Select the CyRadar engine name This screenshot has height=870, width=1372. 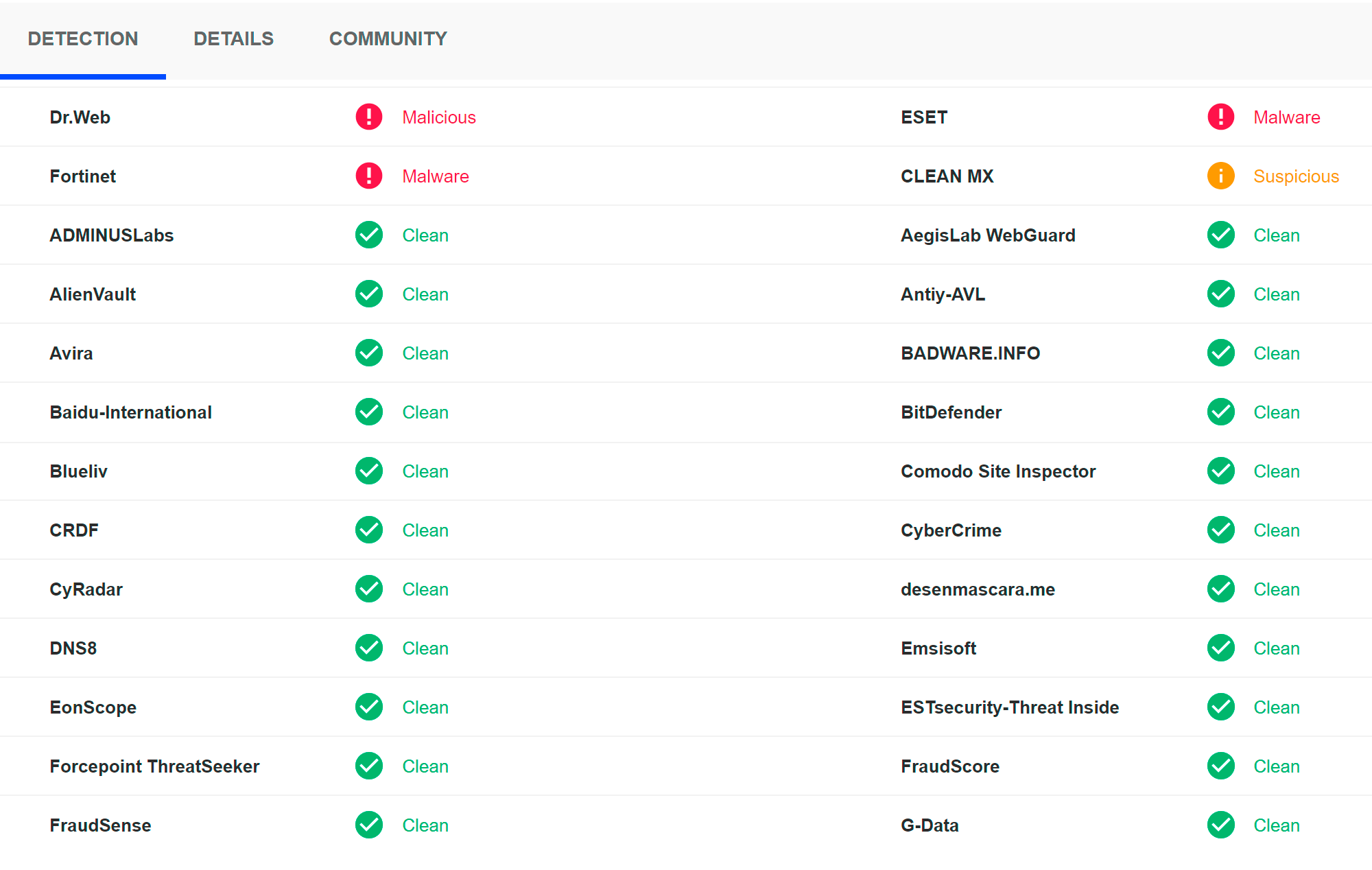coord(86,589)
